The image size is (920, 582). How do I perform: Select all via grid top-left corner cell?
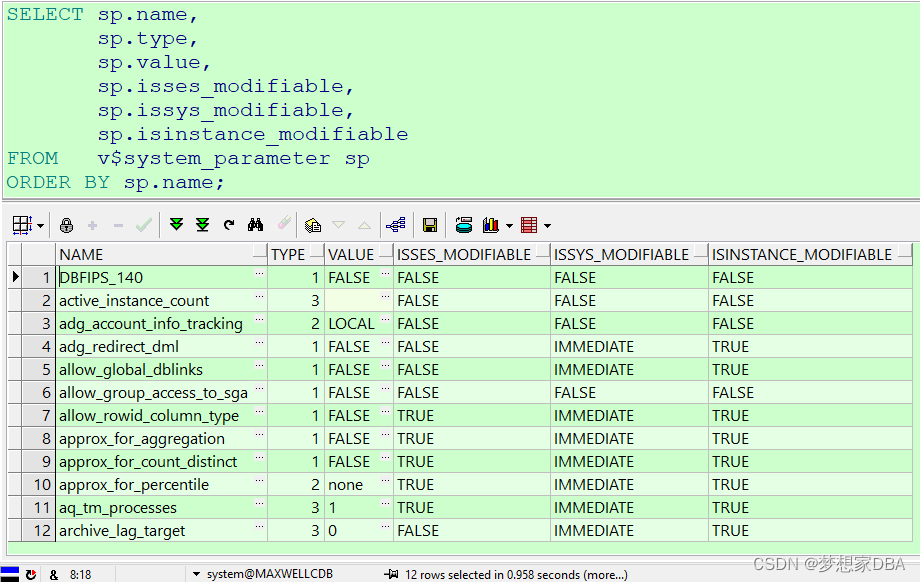tap(15, 255)
